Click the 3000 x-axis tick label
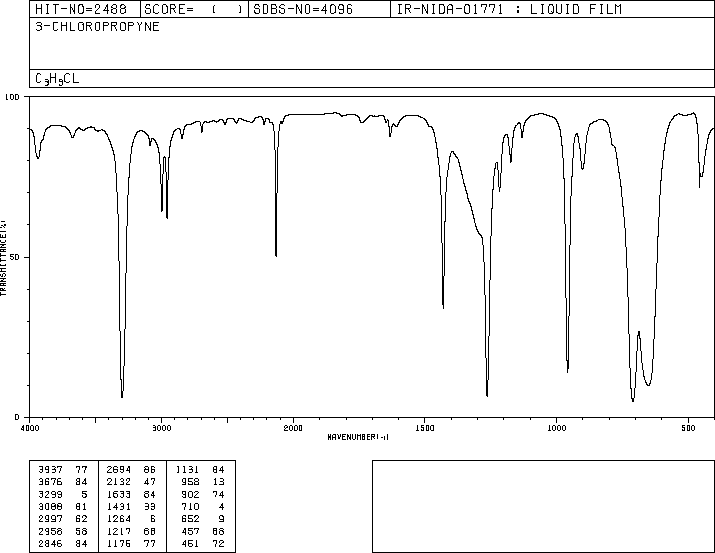715x553 pixels. click(161, 428)
